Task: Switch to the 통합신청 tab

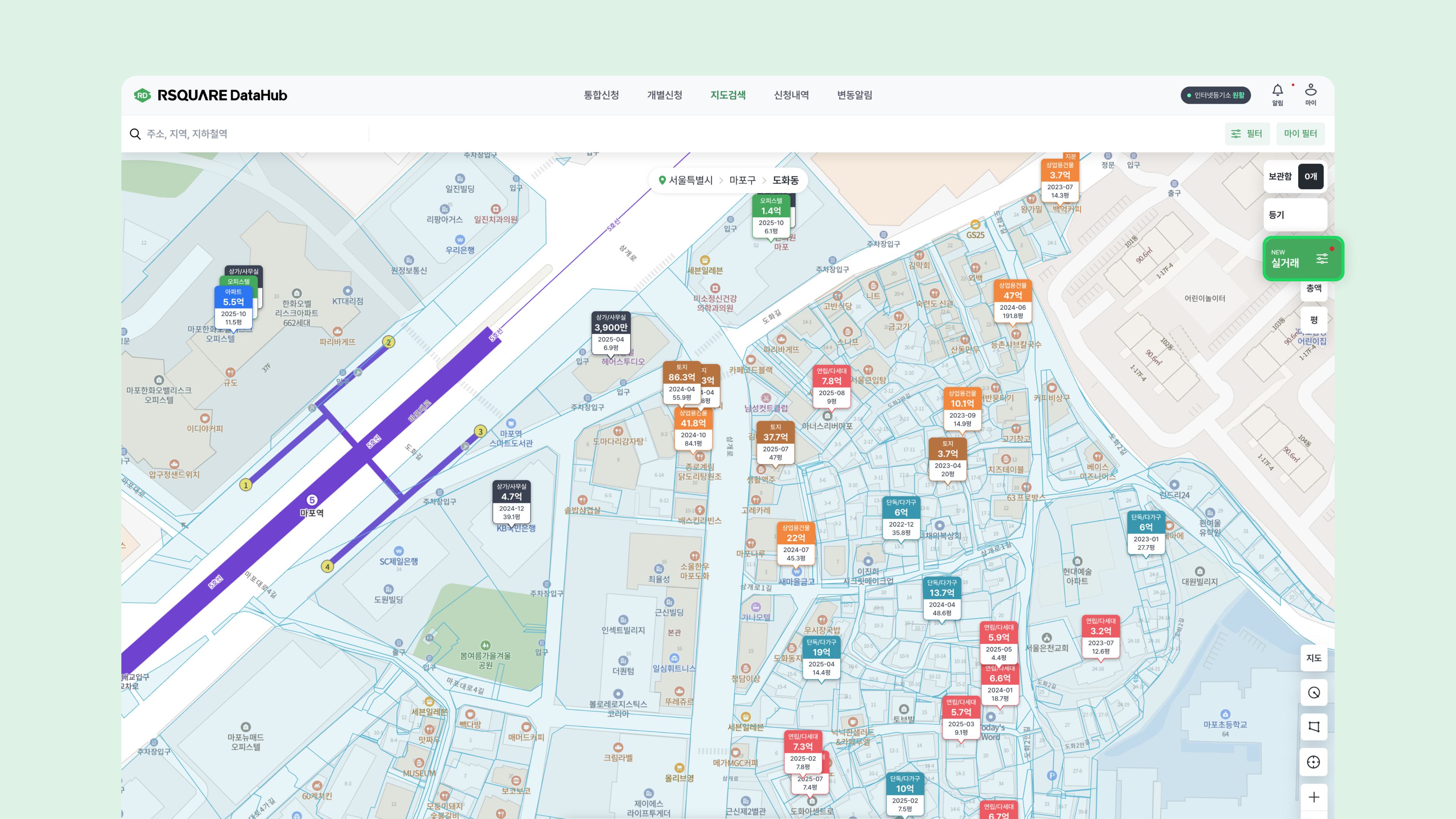Action: click(601, 95)
